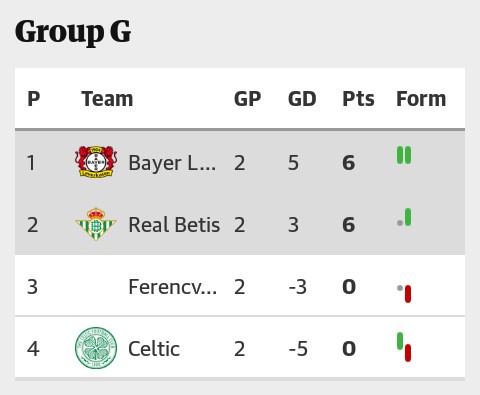The image size is (480, 395).
Task: Click Celtic's green form bar
Action: [x=400, y=341]
